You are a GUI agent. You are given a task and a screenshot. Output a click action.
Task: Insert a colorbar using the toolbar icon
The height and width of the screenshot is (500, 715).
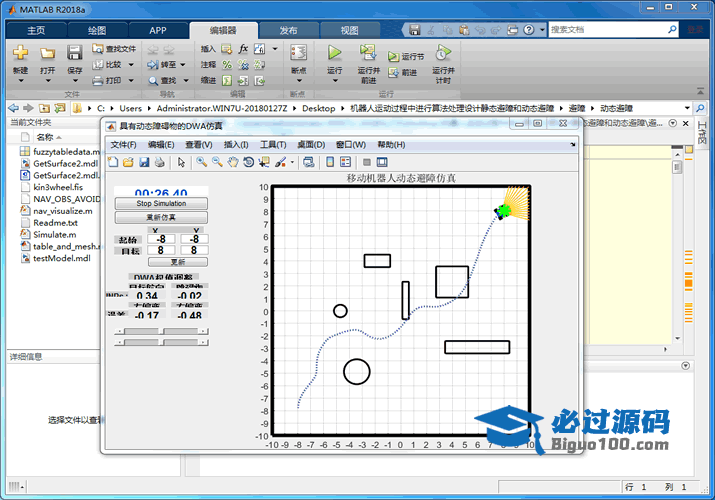coord(330,162)
